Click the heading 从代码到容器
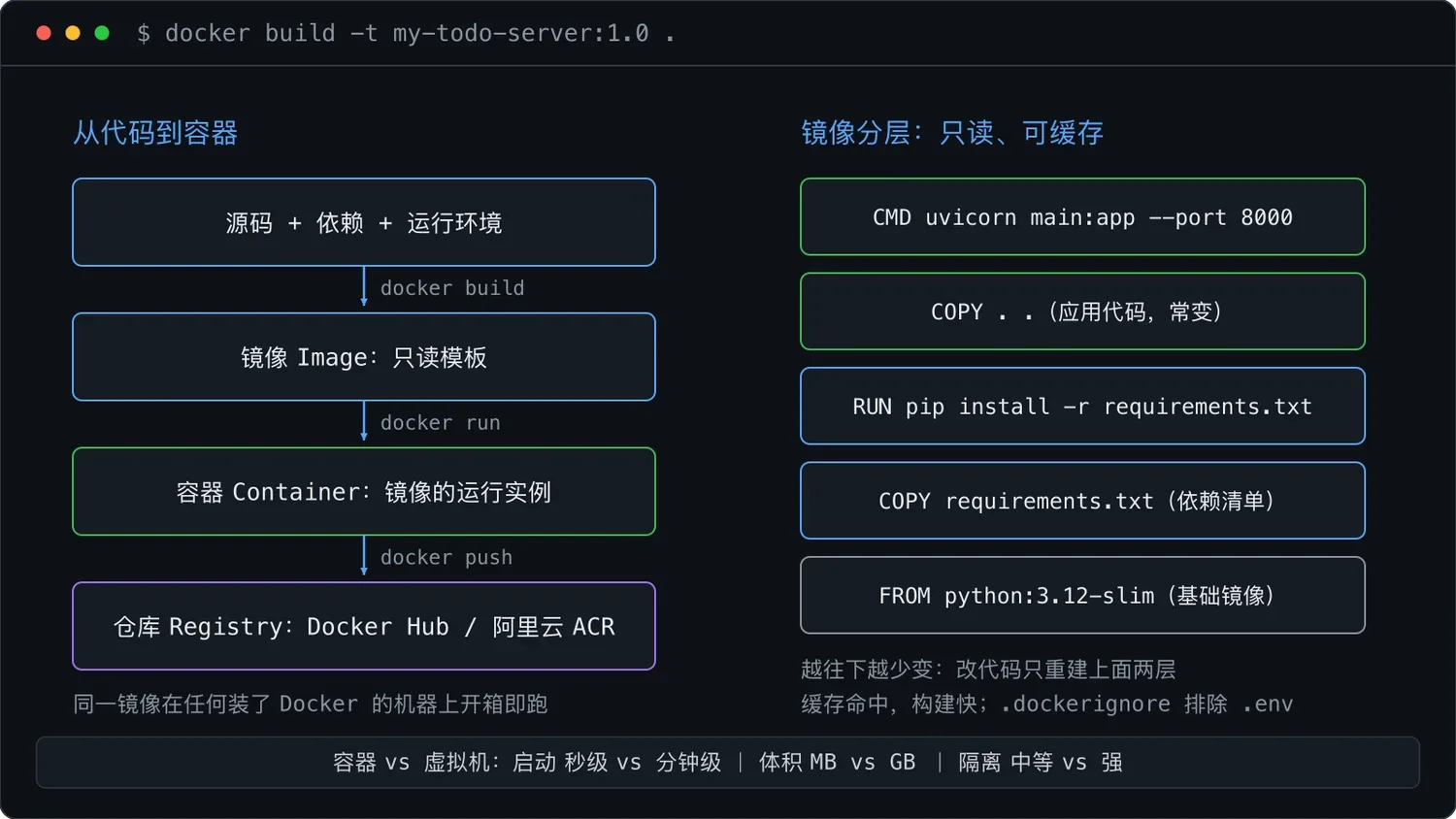Viewport: 1456px width, 819px height. (x=155, y=133)
